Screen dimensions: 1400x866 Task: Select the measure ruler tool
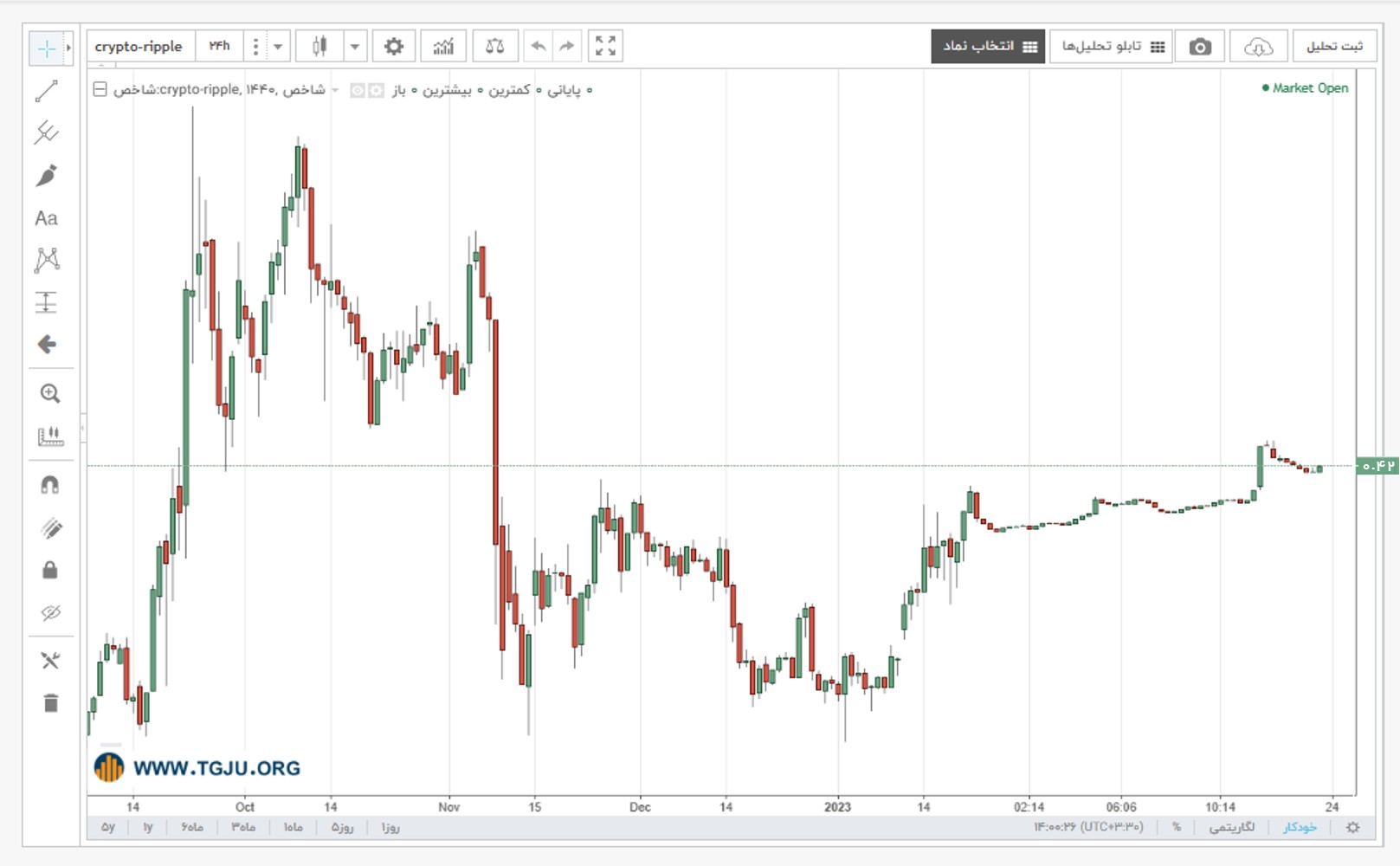(x=50, y=436)
